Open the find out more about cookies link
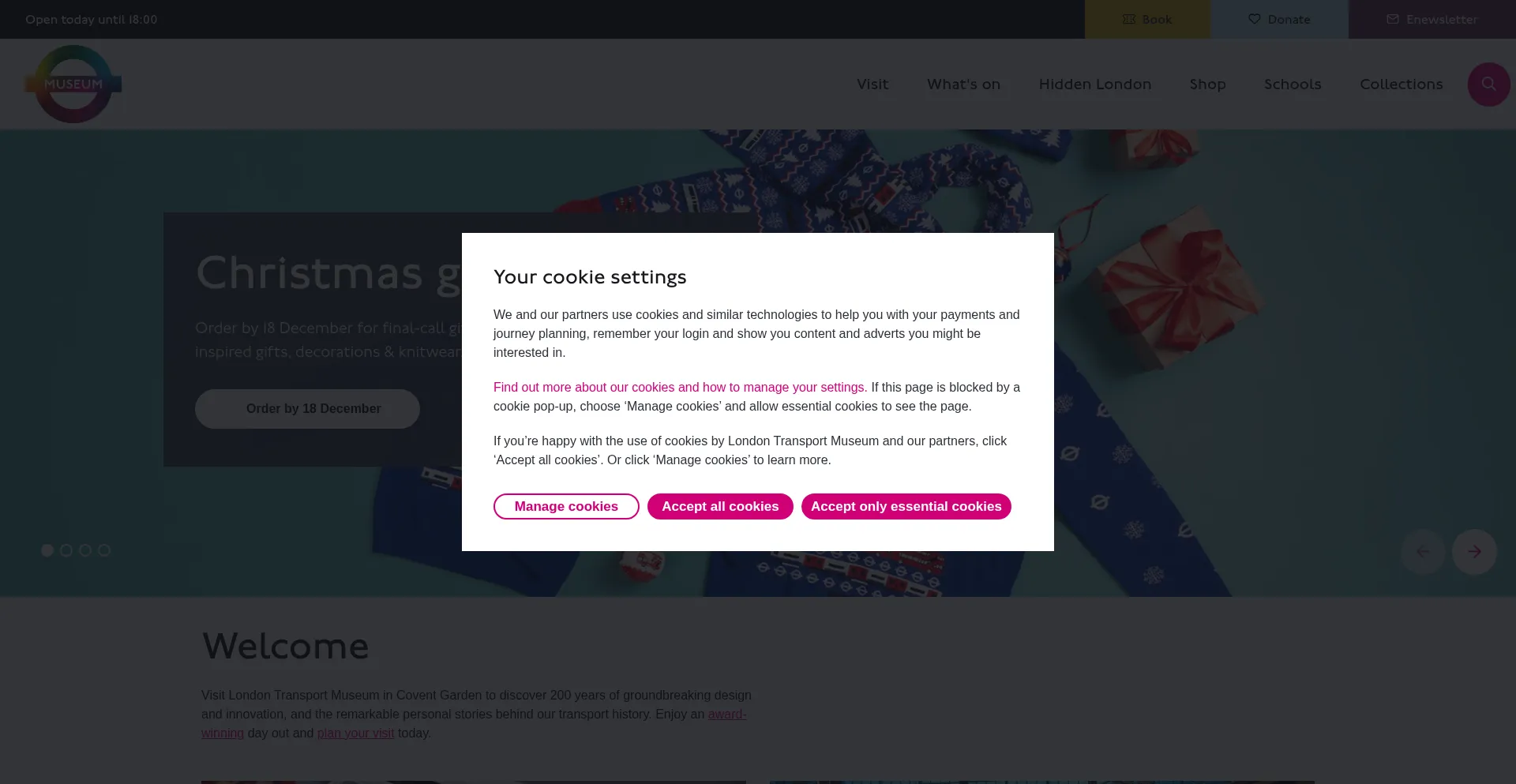This screenshot has width=1516, height=784. [x=680, y=388]
